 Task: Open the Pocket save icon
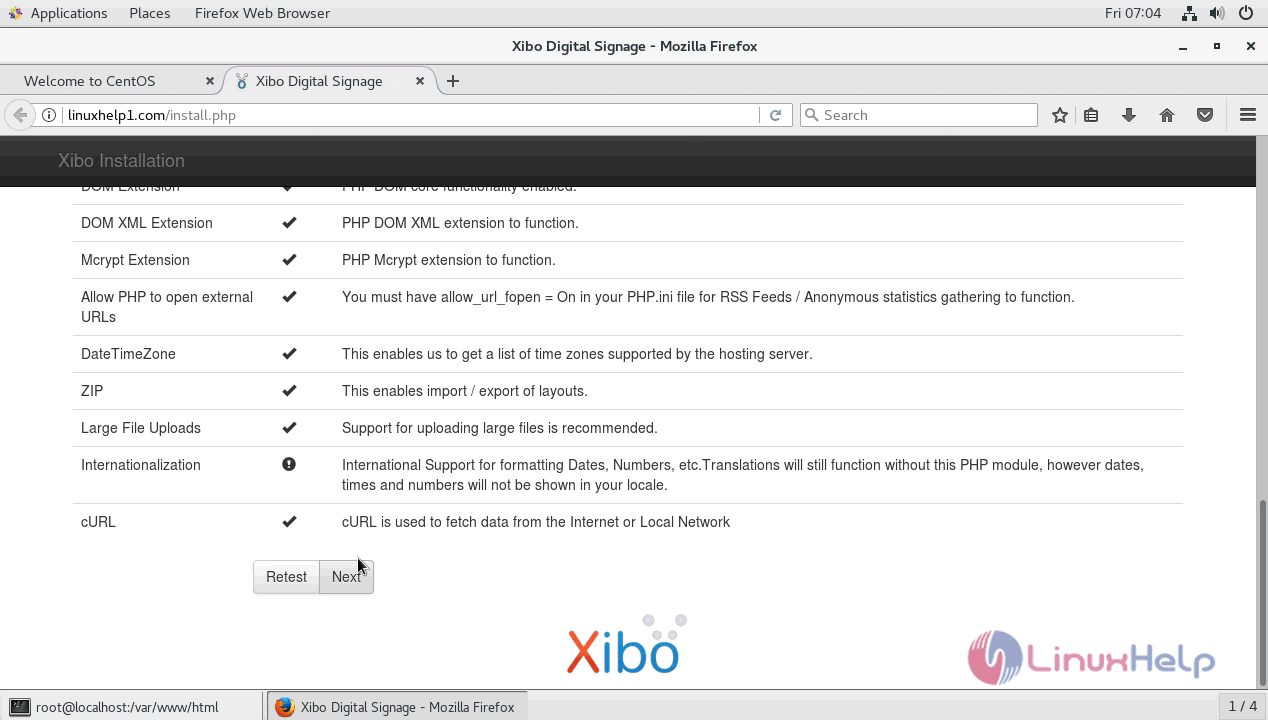(1205, 115)
